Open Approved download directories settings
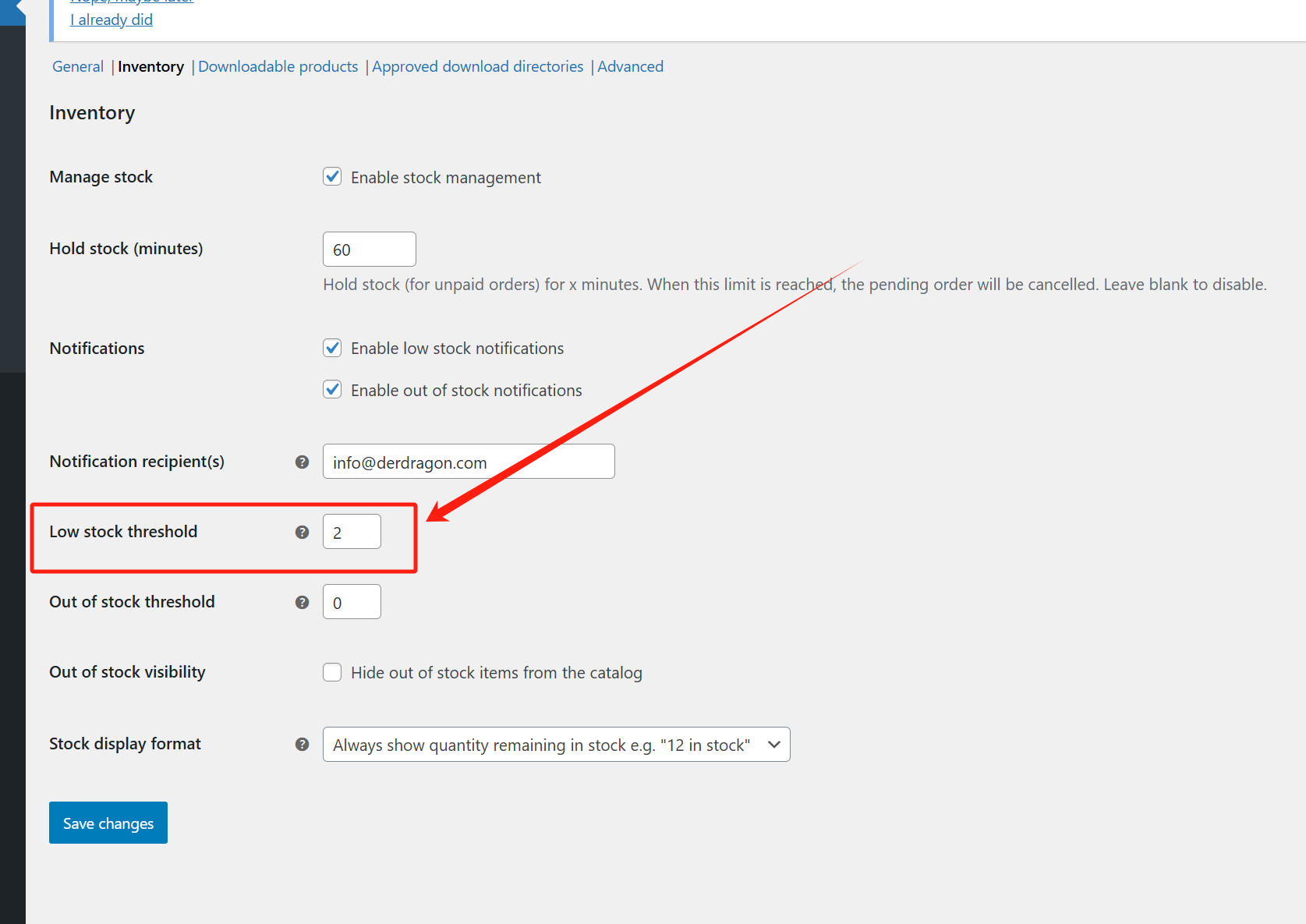This screenshot has width=1306, height=924. 477,66
